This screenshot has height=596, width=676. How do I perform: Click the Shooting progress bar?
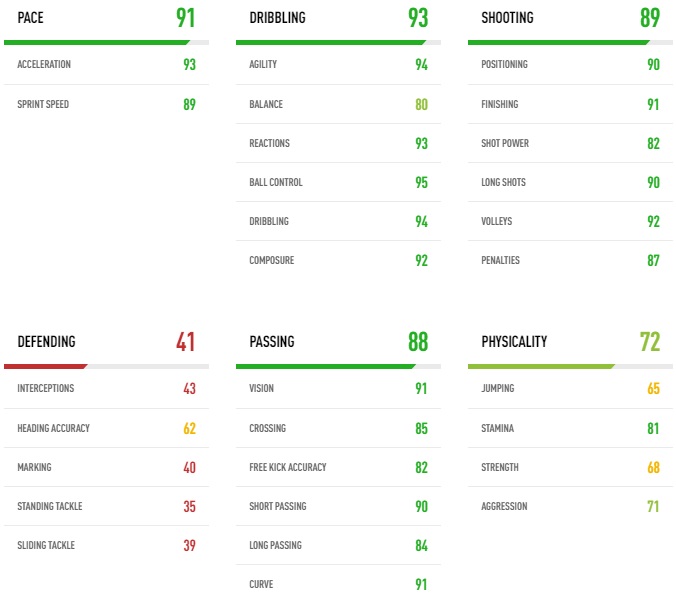point(558,43)
